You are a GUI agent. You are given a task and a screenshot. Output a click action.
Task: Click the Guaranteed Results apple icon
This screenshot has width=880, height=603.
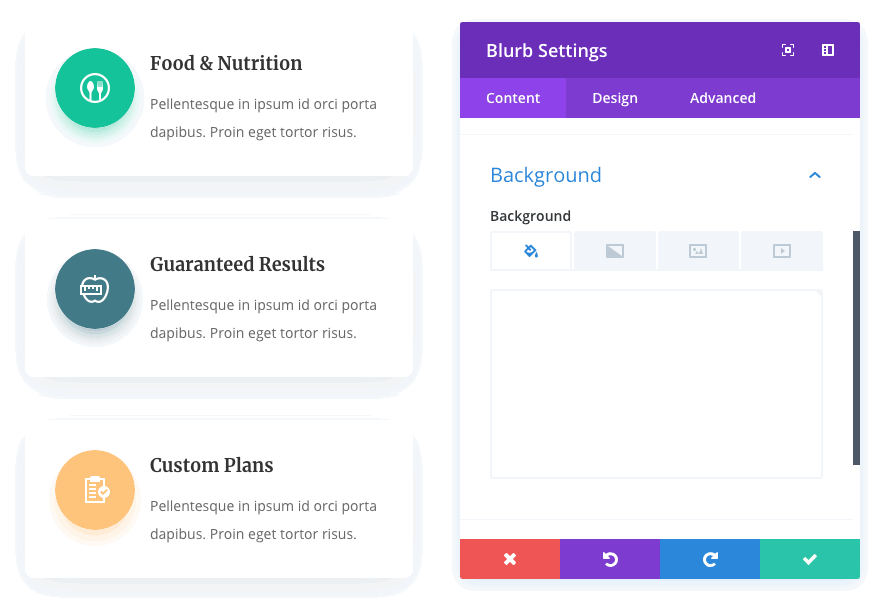click(95, 290)
